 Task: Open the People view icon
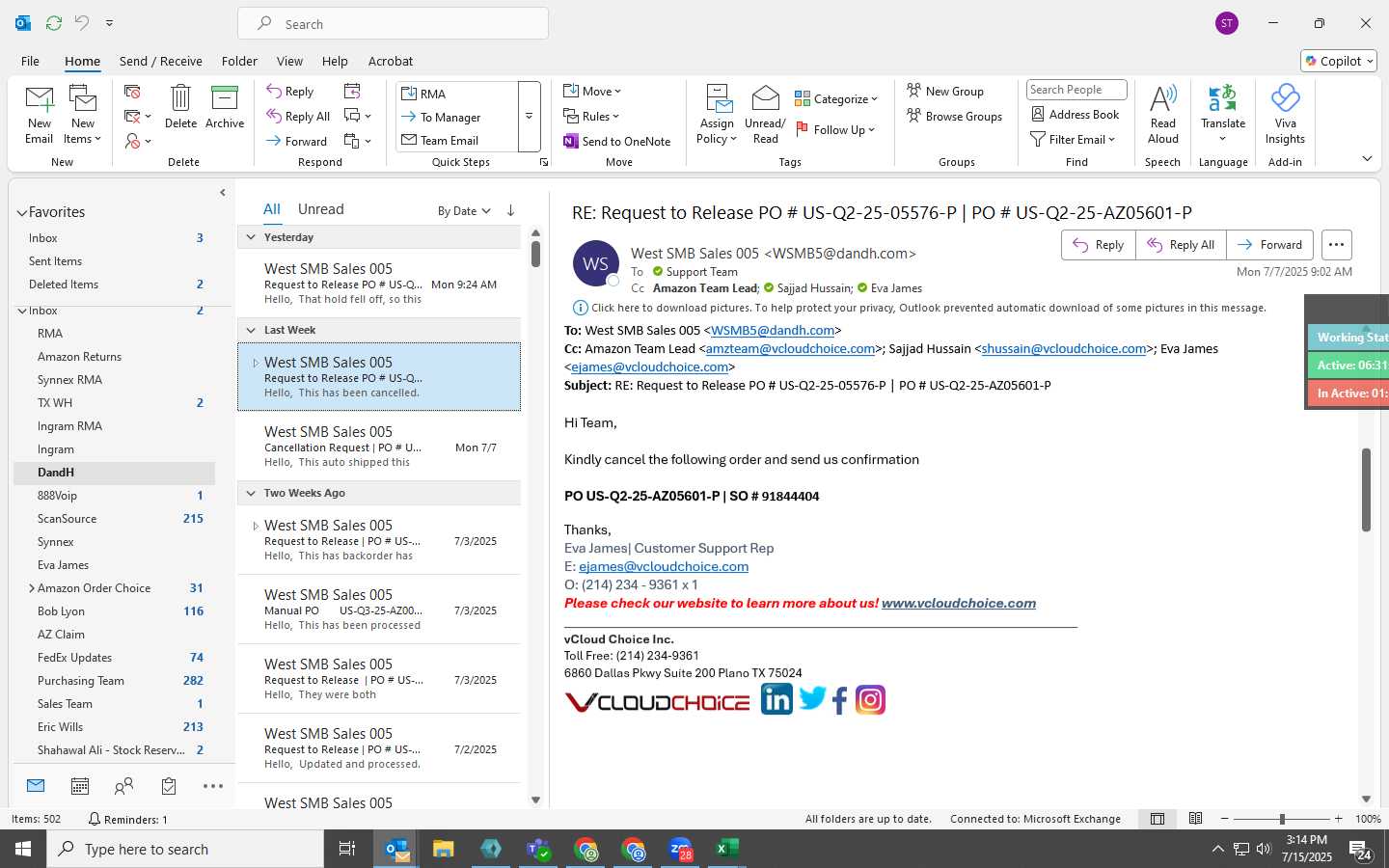(124, 787)
